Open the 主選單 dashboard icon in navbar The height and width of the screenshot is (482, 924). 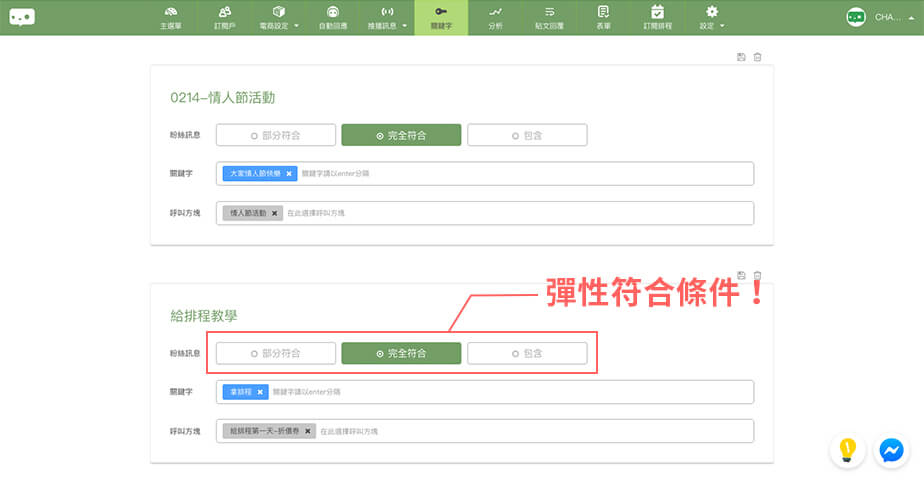coord(171,17)
